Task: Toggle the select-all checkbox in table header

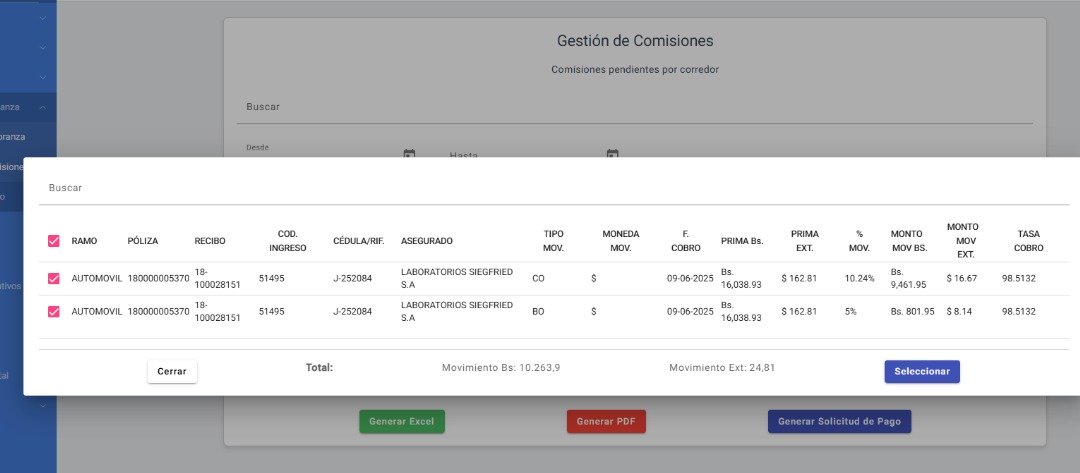Action: coord(54,241)
